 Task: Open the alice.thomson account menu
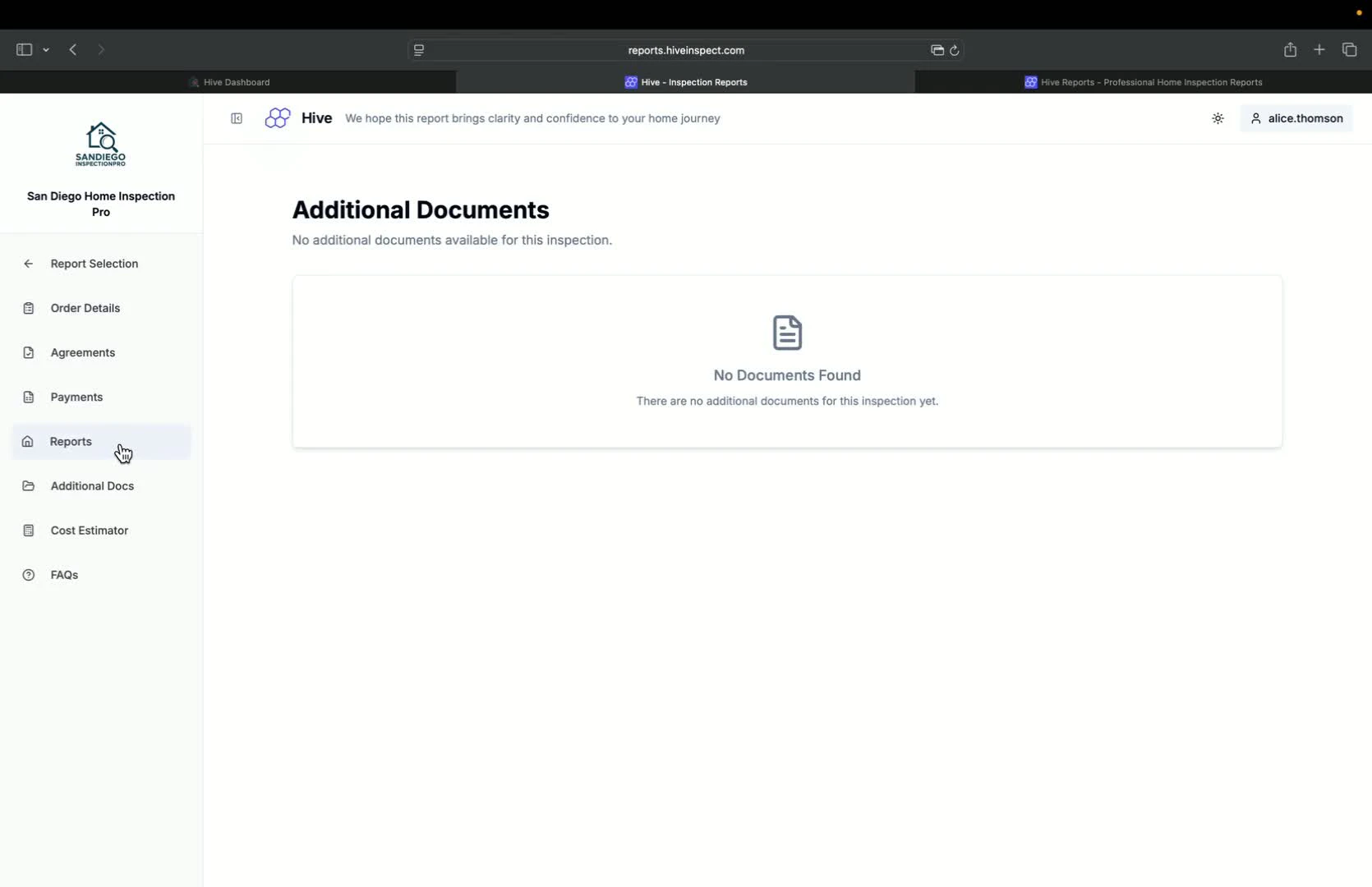click(x=1296, y=118)
